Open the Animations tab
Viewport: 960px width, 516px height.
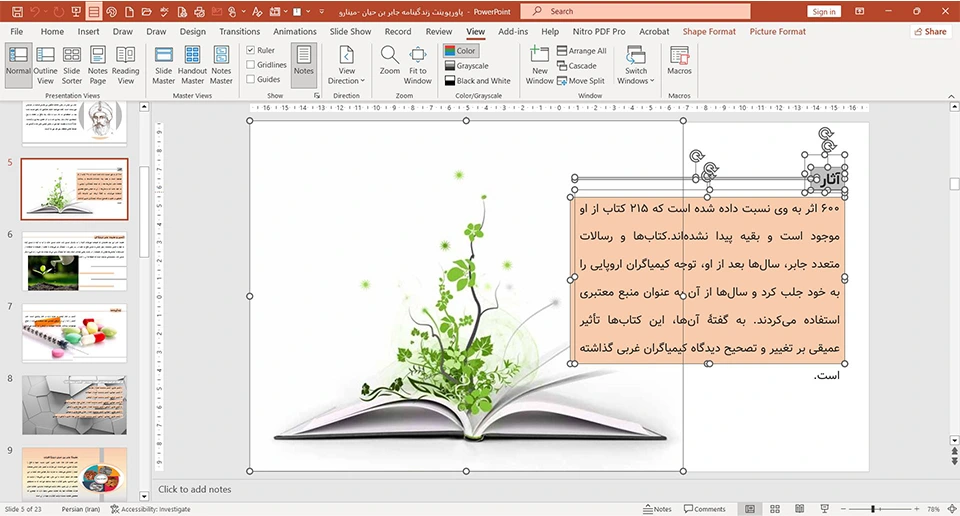pos(294,31)
